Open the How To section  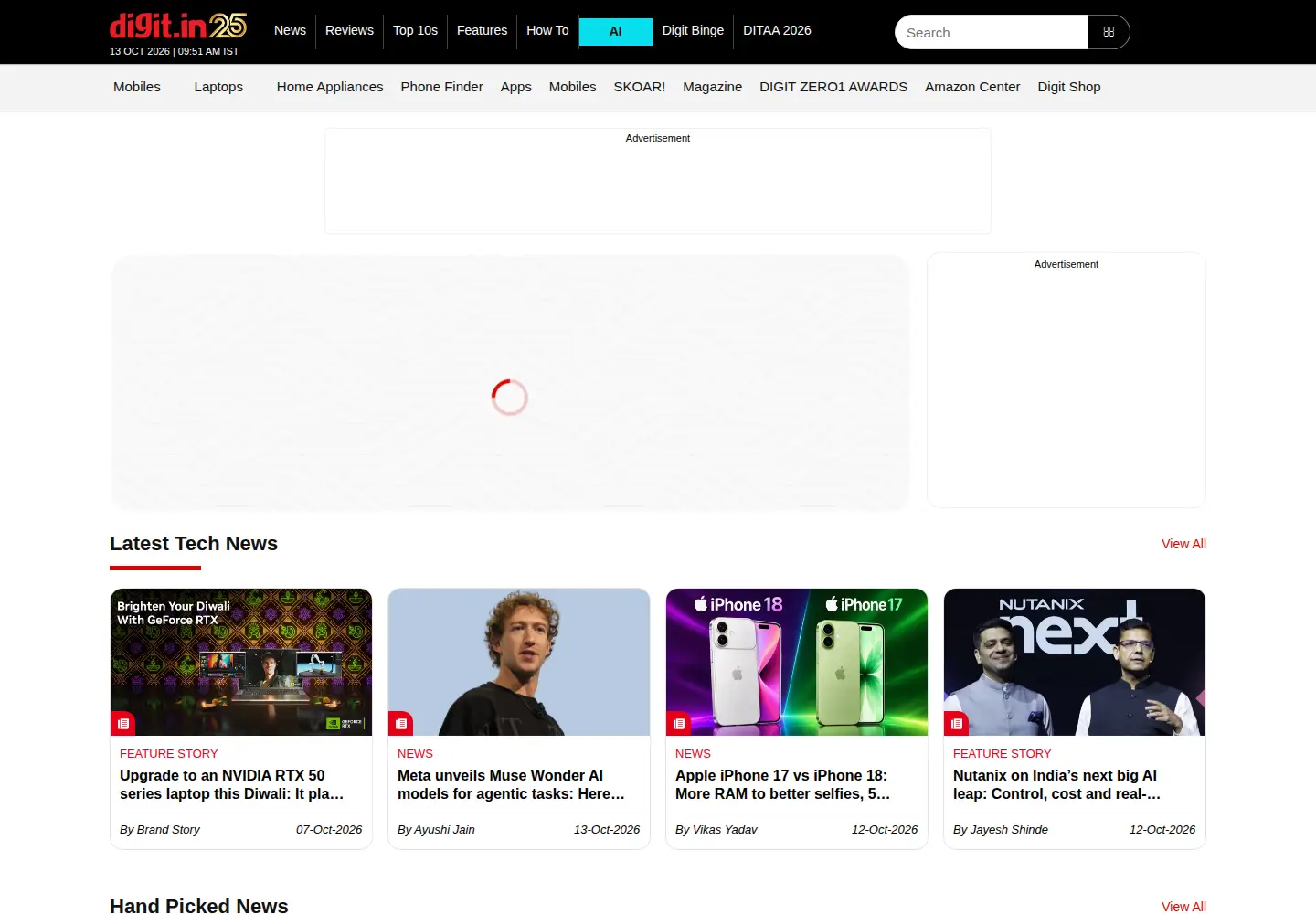pyautogui.click(x=547, y=30)
